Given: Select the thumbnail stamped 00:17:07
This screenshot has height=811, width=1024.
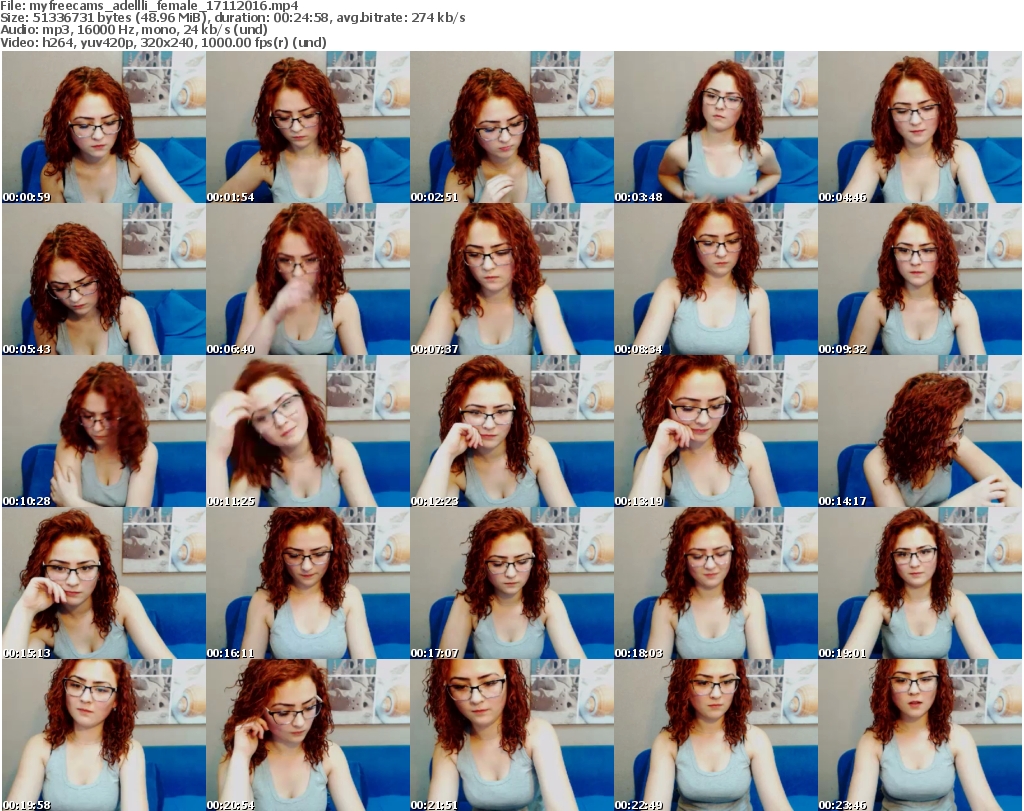Looking at the screenshot, I should pyautogui.click(x=512, y=584).
